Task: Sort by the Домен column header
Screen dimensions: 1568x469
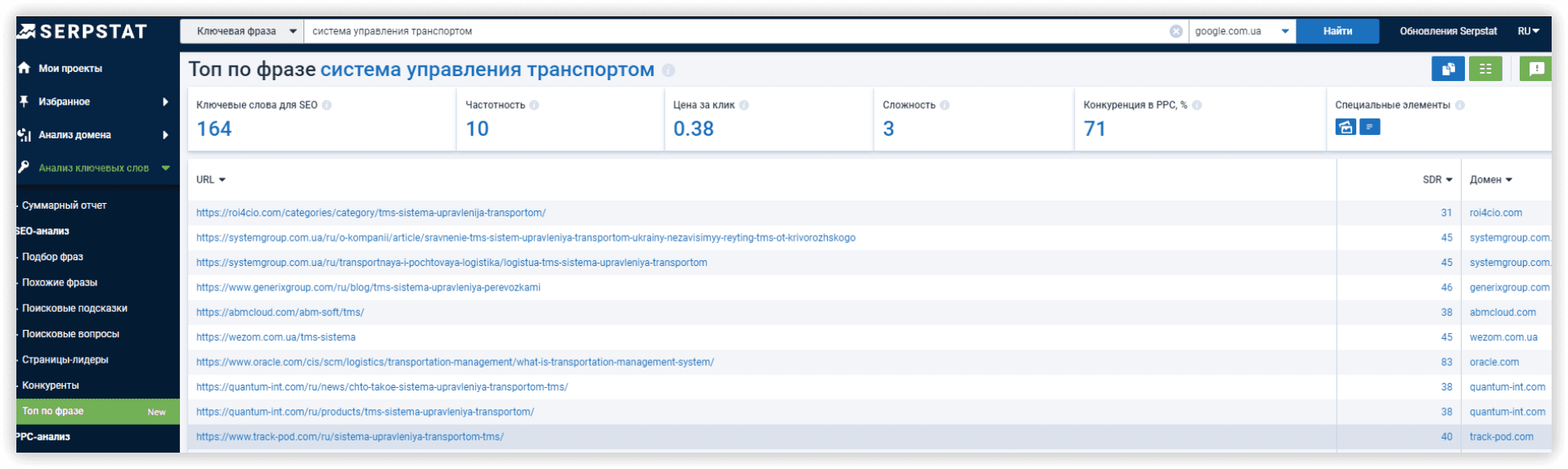Action: click(1490, 179)
